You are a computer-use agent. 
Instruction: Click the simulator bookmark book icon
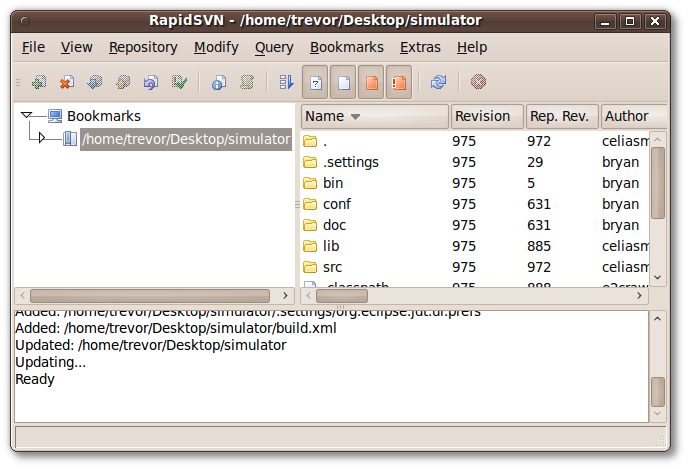pyautogui.click(x=70, y=139)
